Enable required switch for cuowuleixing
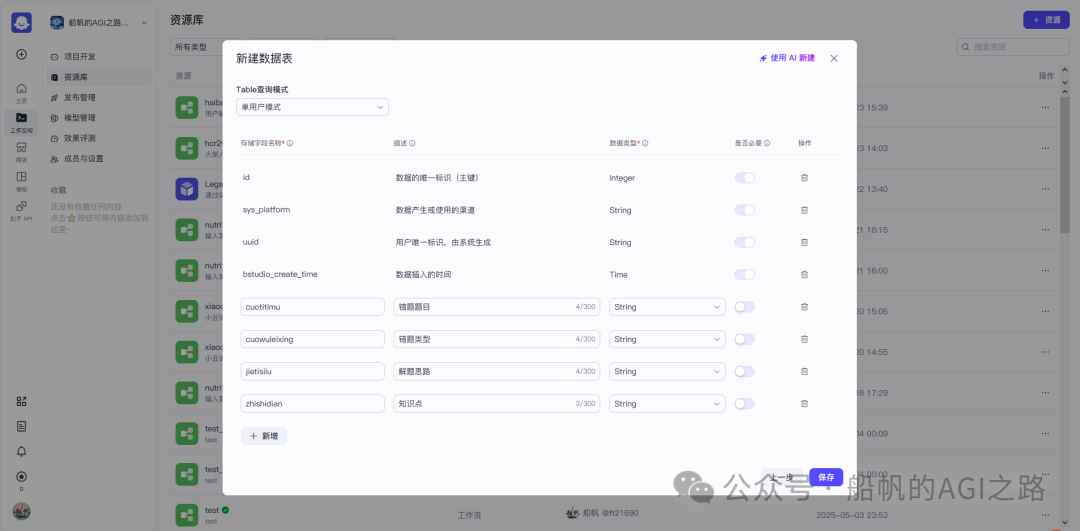Viewport: 1080px width, 531px height. coord(745,339)
